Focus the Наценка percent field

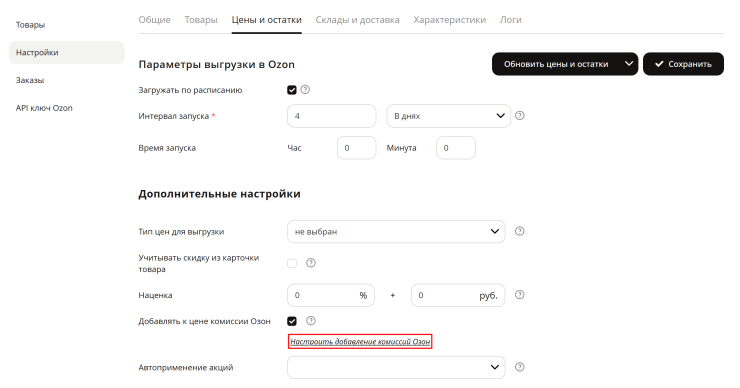[x=331, y=295]
